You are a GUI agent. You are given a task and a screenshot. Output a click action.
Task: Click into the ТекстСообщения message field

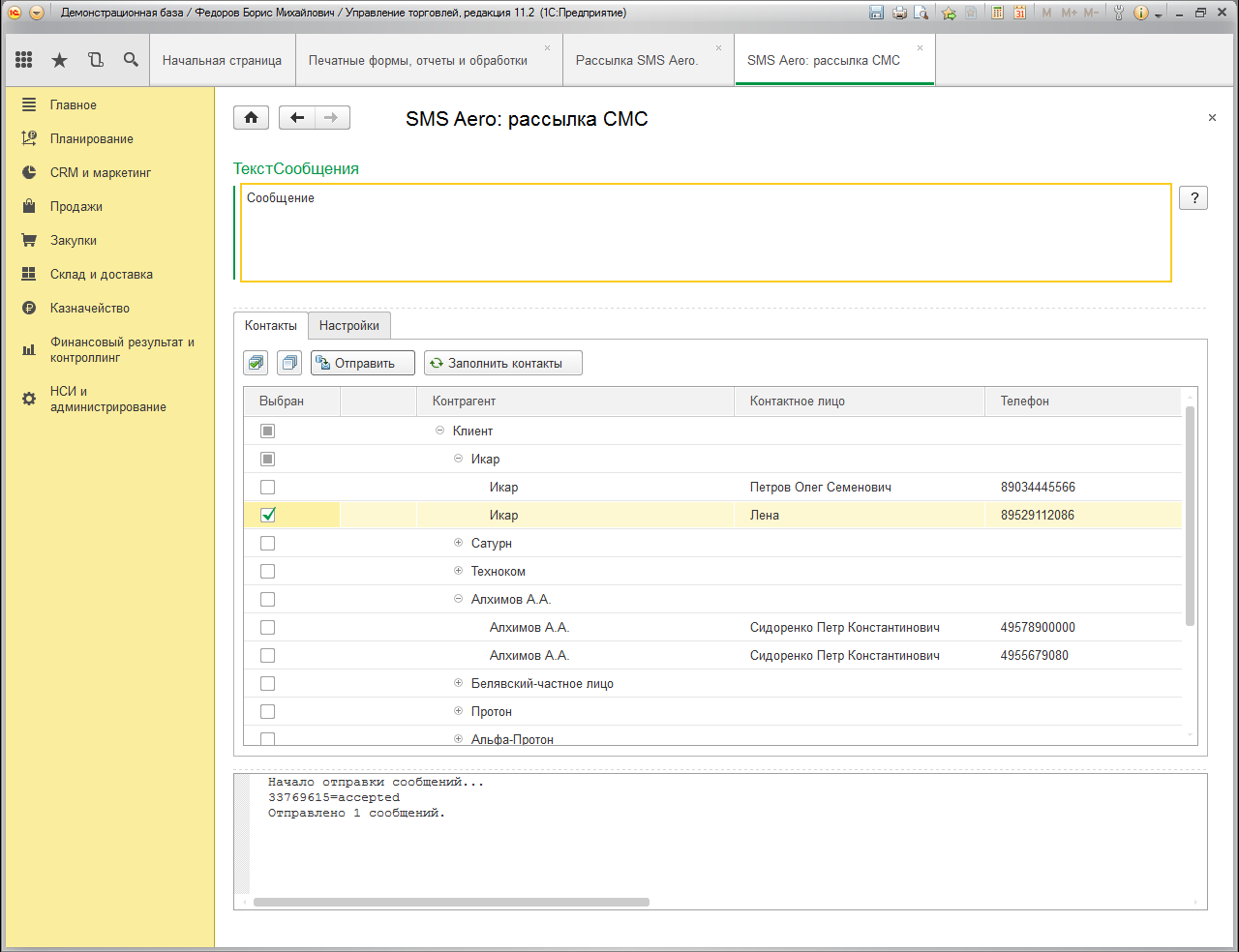[x=706, y=233]
